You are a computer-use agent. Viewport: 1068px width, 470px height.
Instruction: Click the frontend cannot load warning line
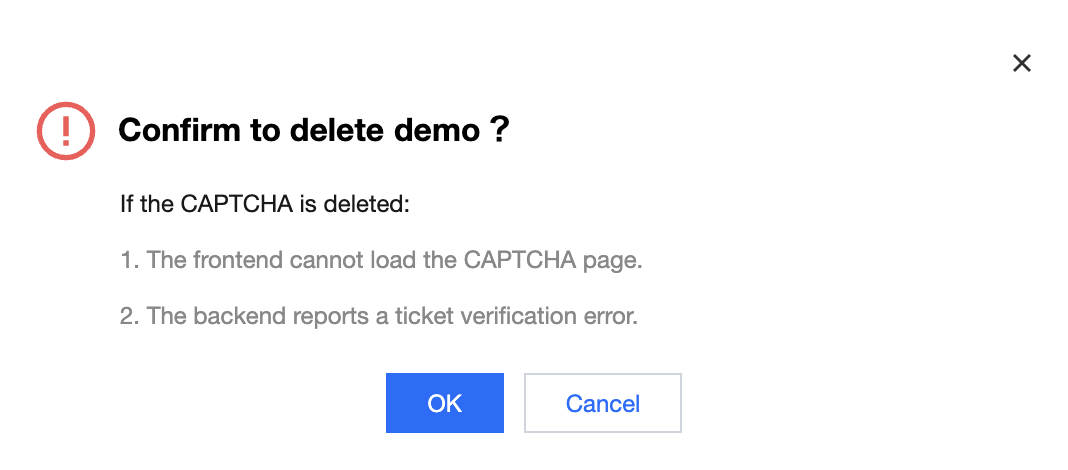point(381,261)
